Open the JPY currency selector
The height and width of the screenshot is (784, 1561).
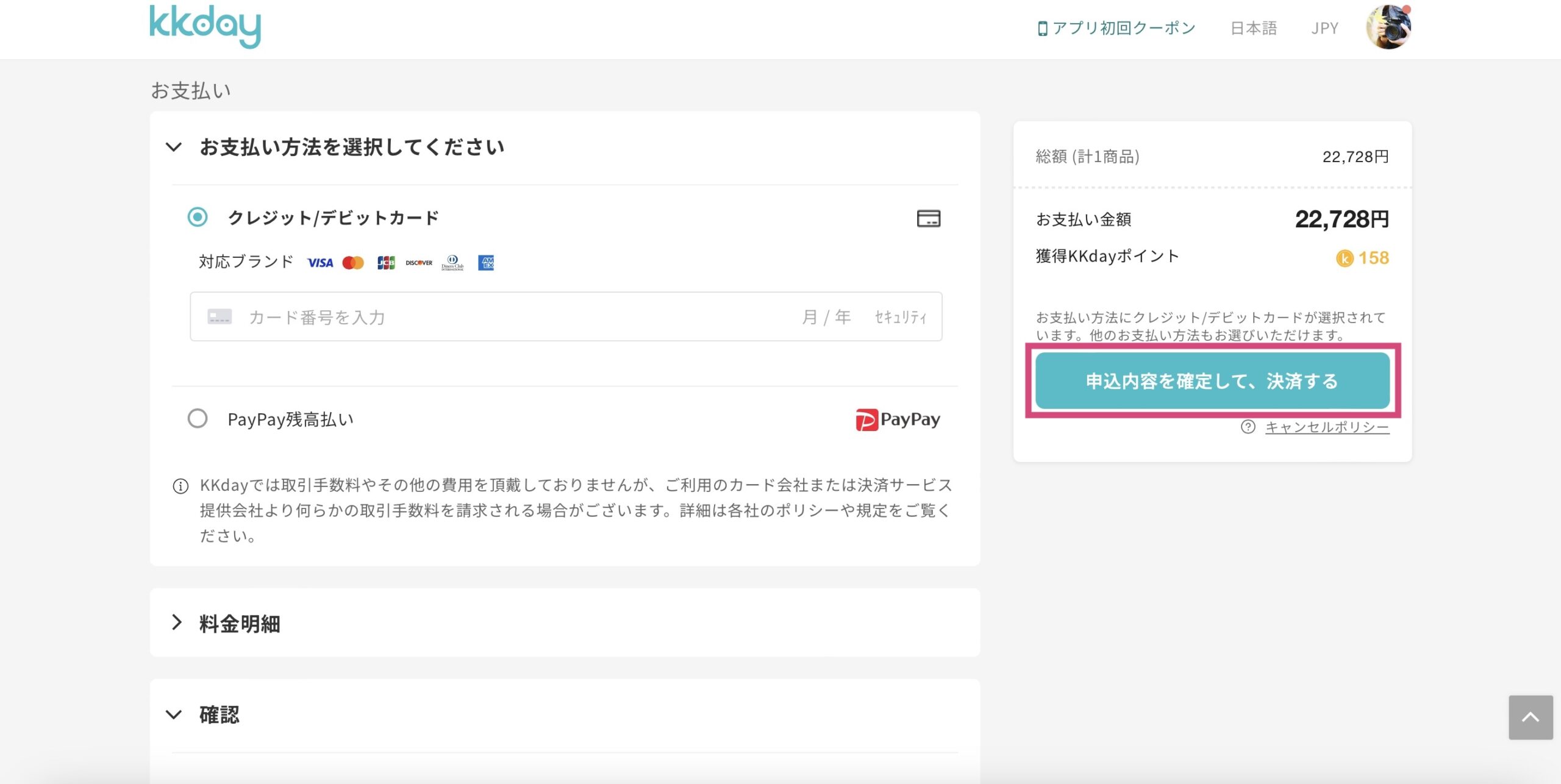coord(1325,28)
